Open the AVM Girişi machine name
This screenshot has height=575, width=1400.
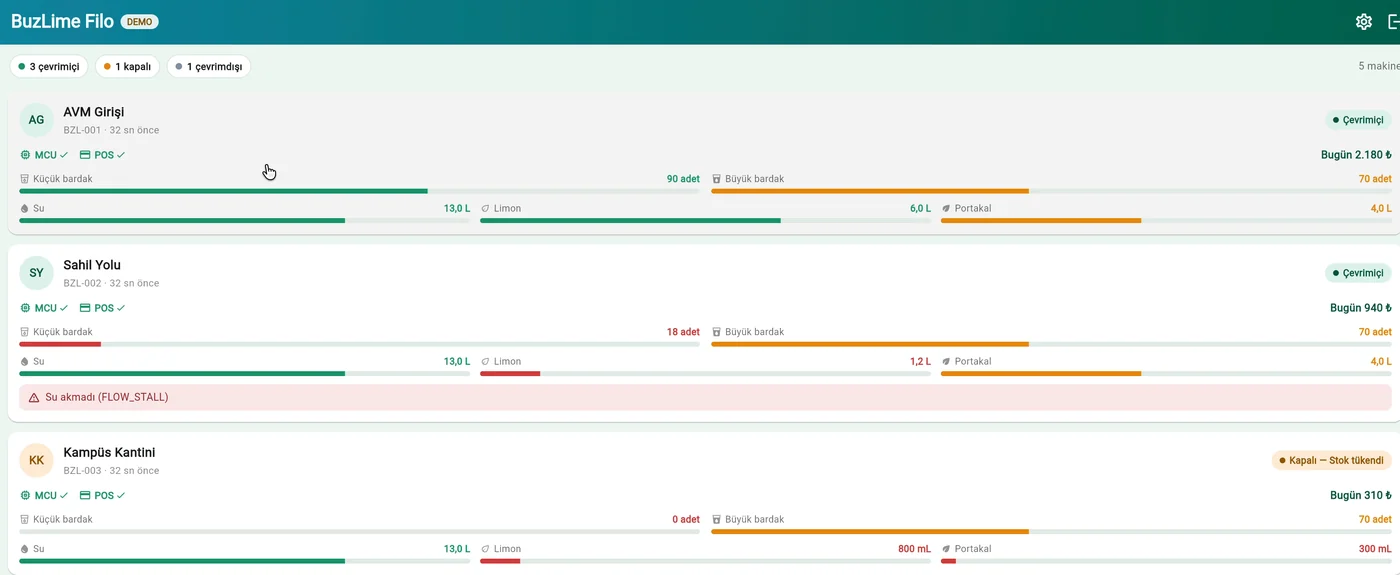(x=94, y=112)
